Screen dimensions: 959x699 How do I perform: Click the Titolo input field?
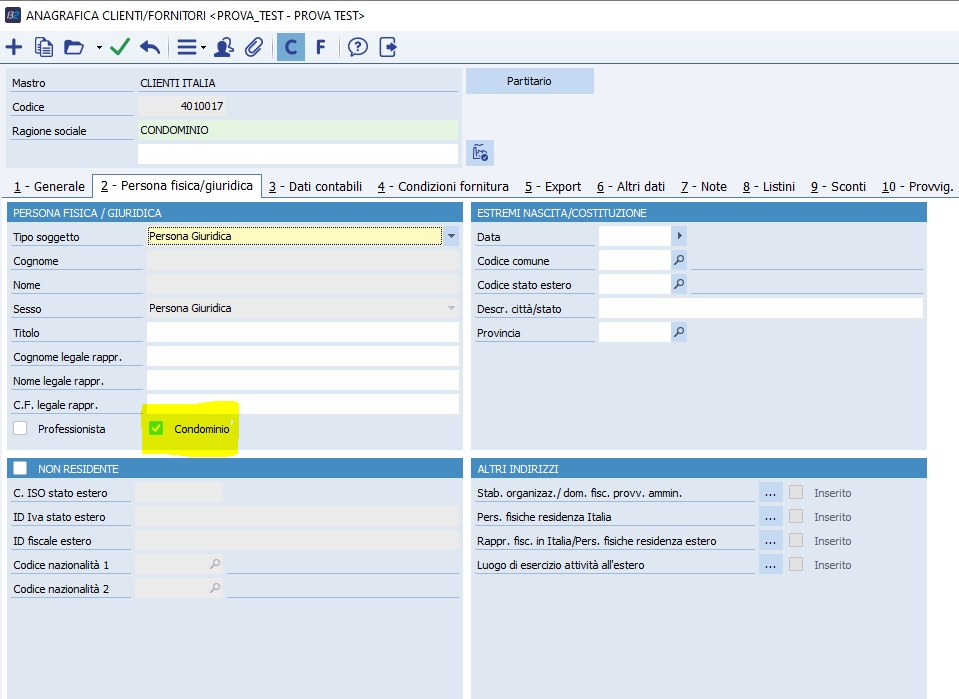pos(302,333)
